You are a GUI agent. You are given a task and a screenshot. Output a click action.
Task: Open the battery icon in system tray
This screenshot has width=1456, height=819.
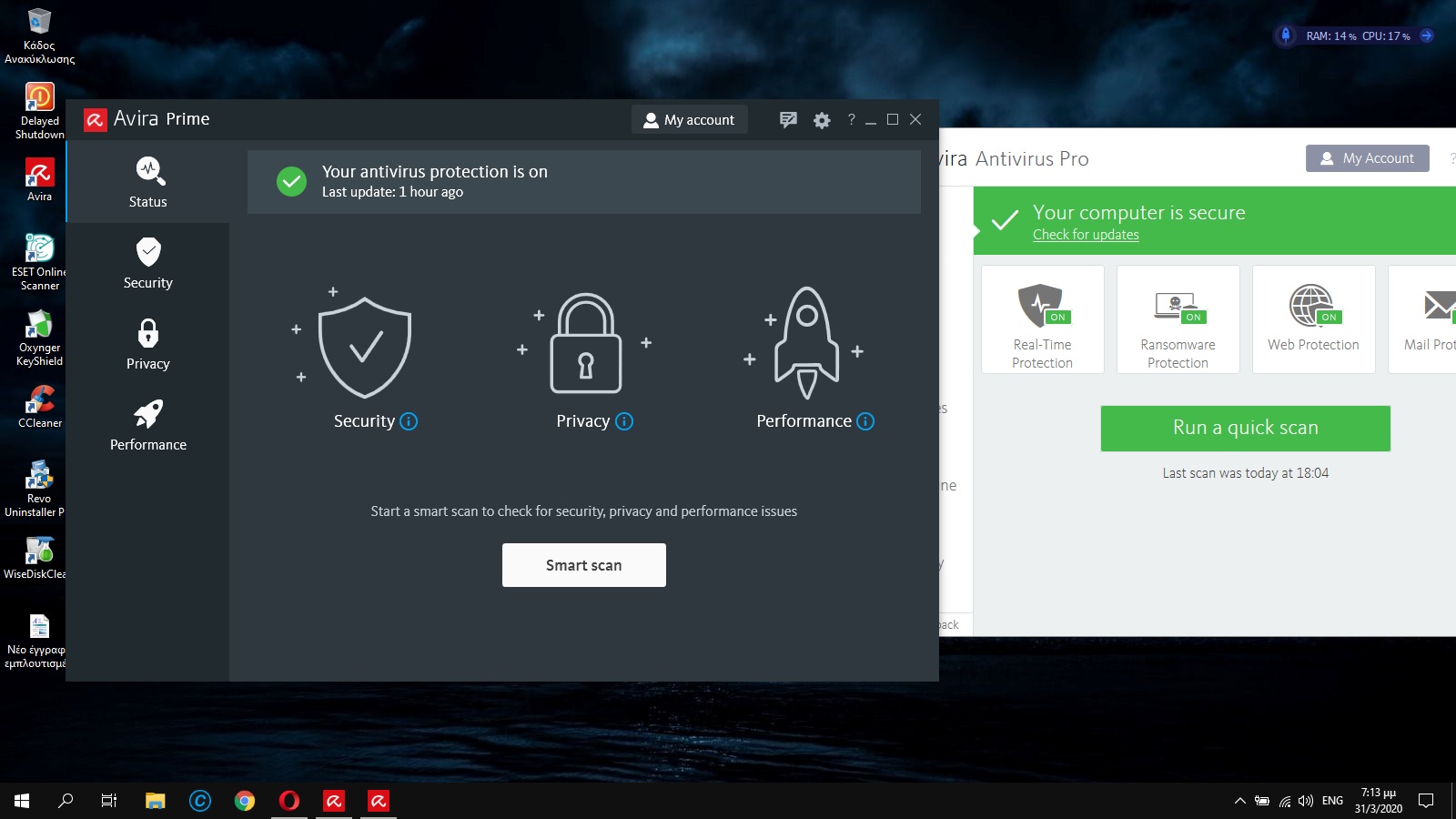pyautogui.click(x=1261, y=801)
